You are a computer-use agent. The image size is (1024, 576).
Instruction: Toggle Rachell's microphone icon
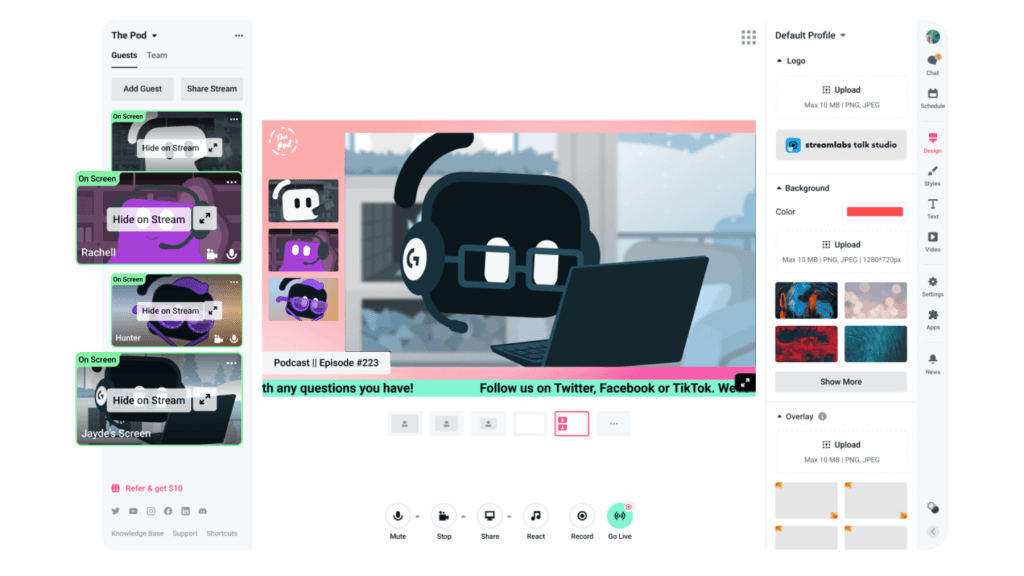(232, 254)
